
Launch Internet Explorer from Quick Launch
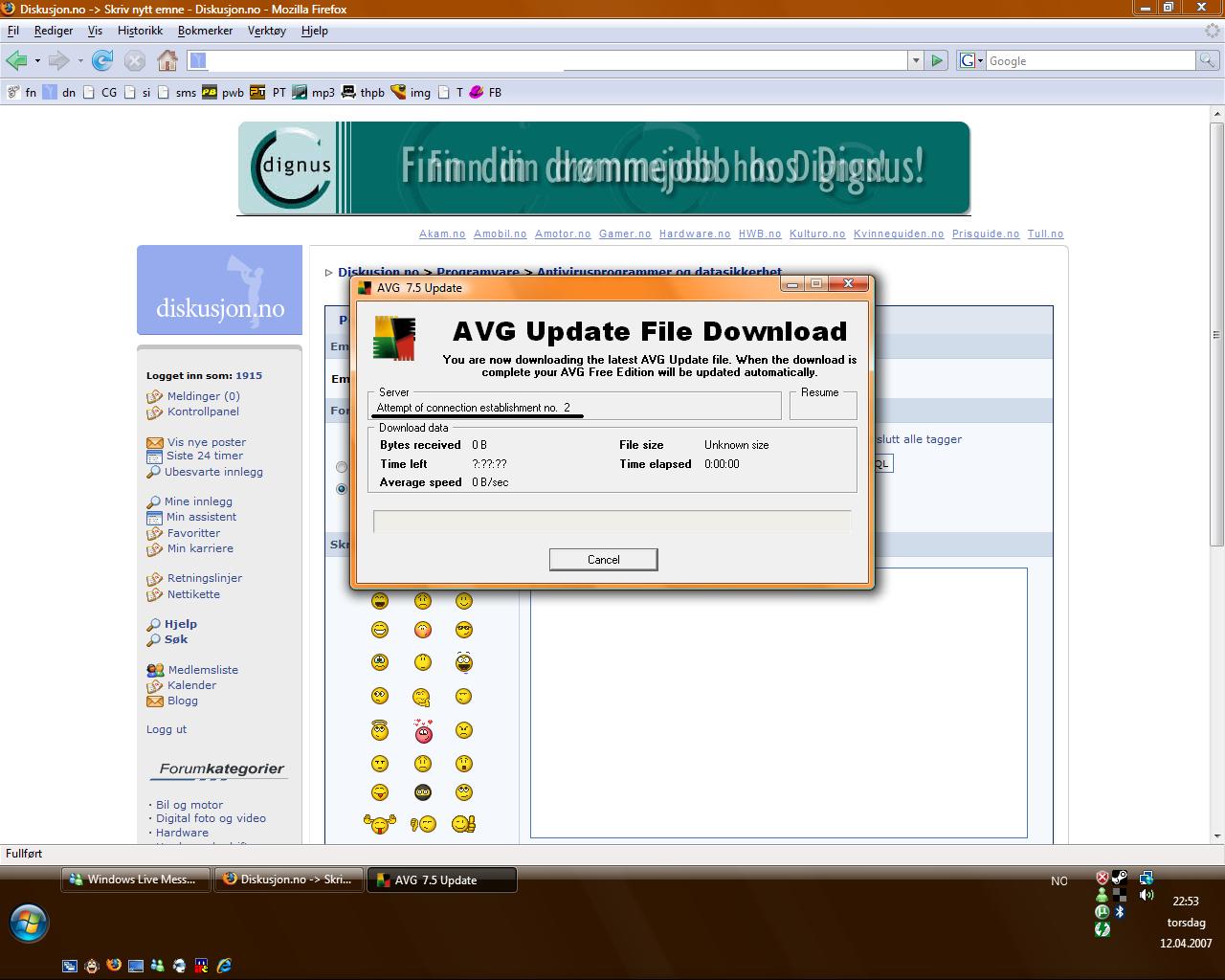coord(224,966)
